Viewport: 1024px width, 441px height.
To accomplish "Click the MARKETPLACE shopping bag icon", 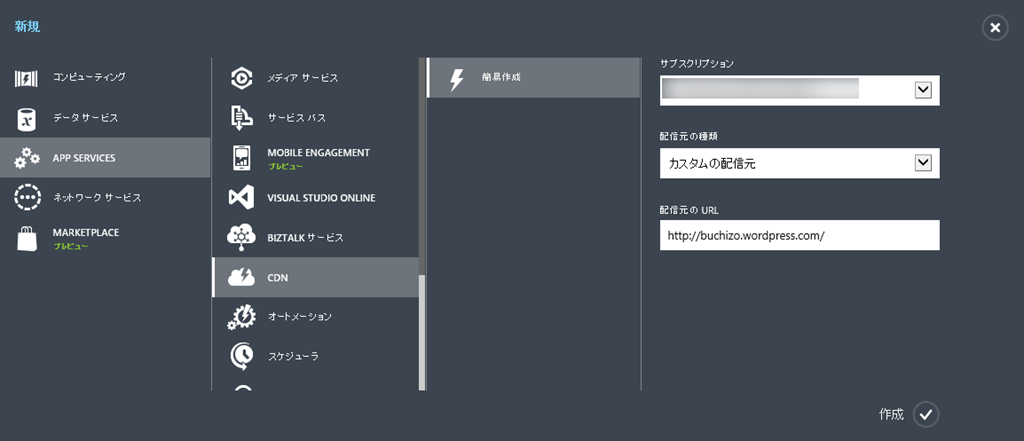I will 27,238.
